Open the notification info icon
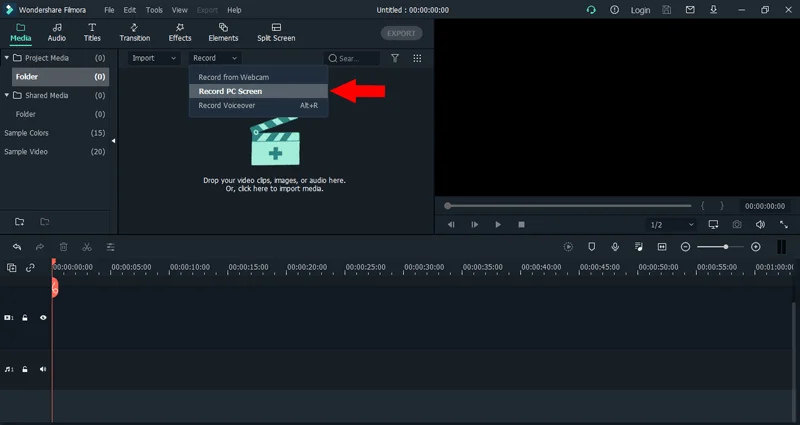Viewport: 800px width, 425px height. [x=614, y=10]
